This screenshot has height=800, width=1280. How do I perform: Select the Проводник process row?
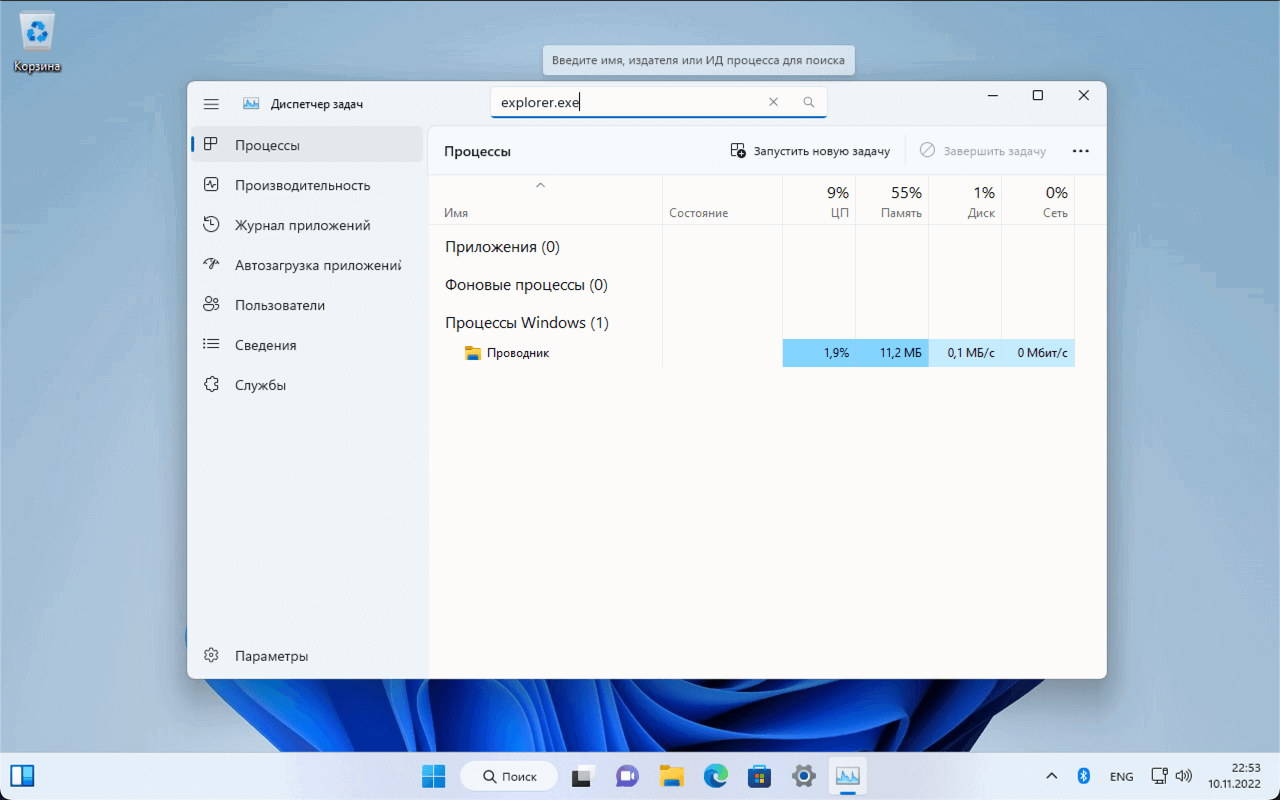click(x=752, y=353)
